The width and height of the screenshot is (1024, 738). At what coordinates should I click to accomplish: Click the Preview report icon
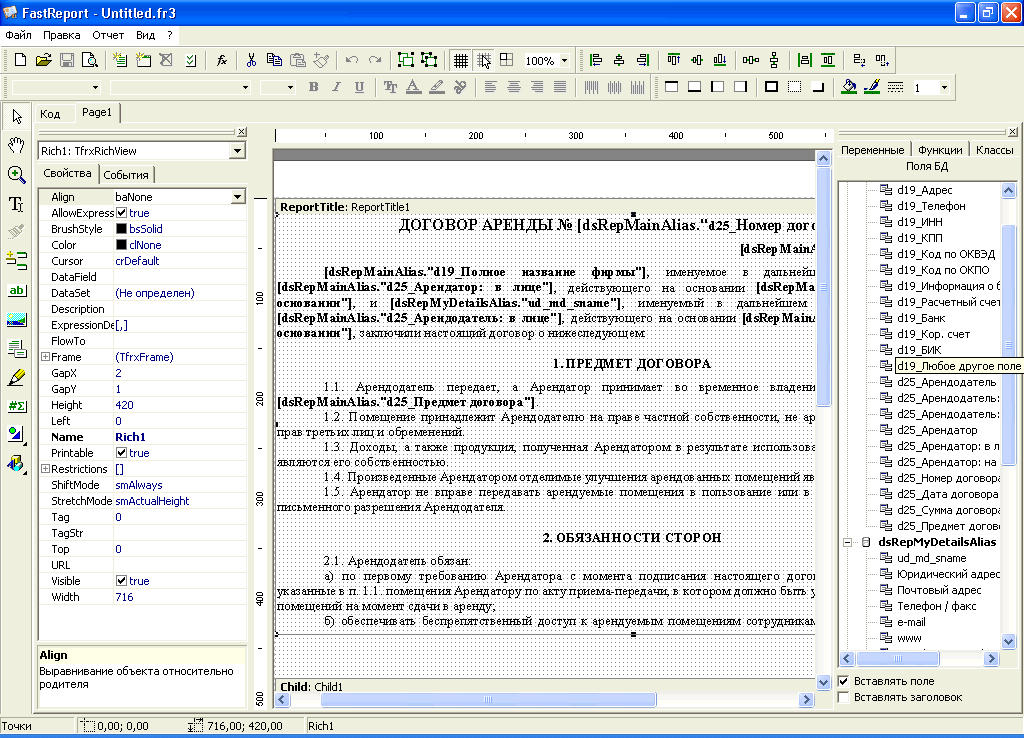(x=90, y=60)
